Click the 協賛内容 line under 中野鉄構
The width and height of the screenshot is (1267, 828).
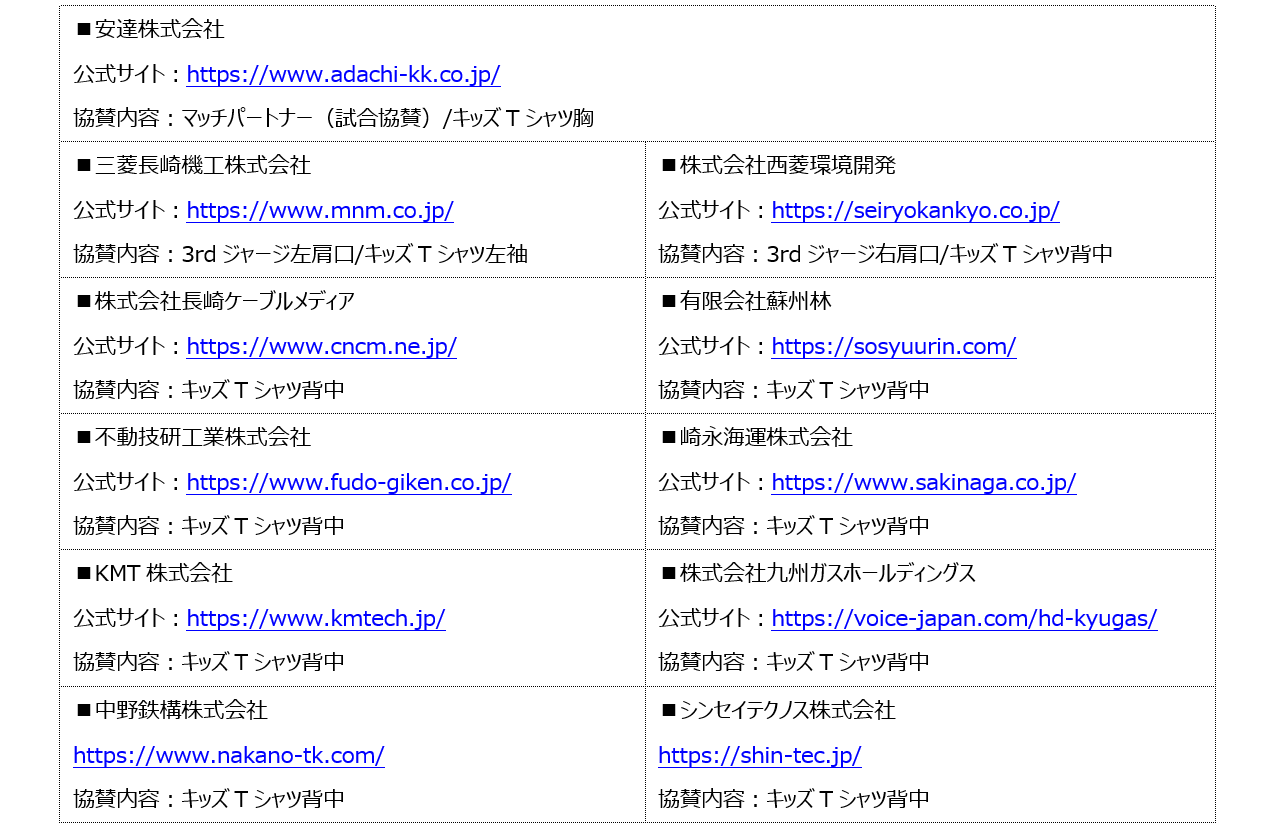[x=209, y=799]
